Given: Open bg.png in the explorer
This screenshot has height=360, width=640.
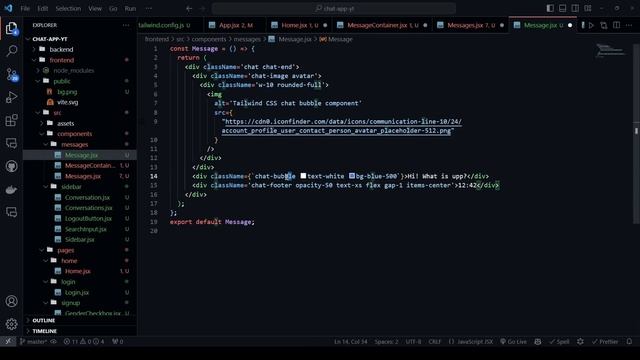Looking at the screenshot, I should point(67,92).
